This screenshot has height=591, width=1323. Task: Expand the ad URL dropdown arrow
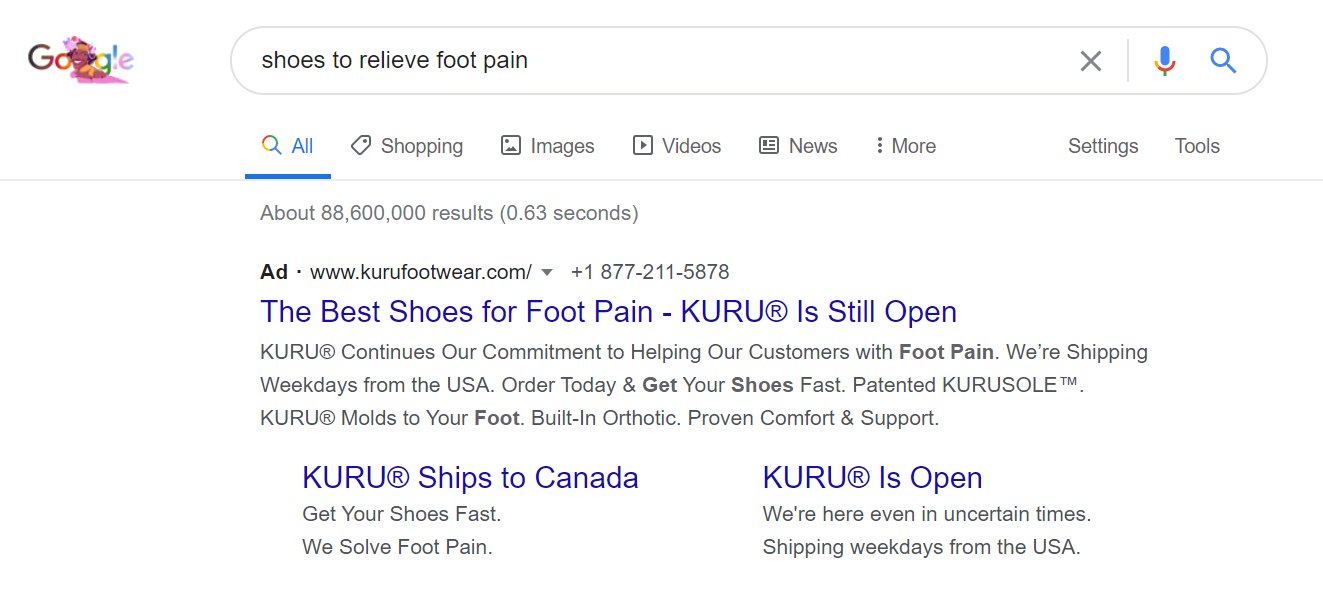(x=547, y=272)
